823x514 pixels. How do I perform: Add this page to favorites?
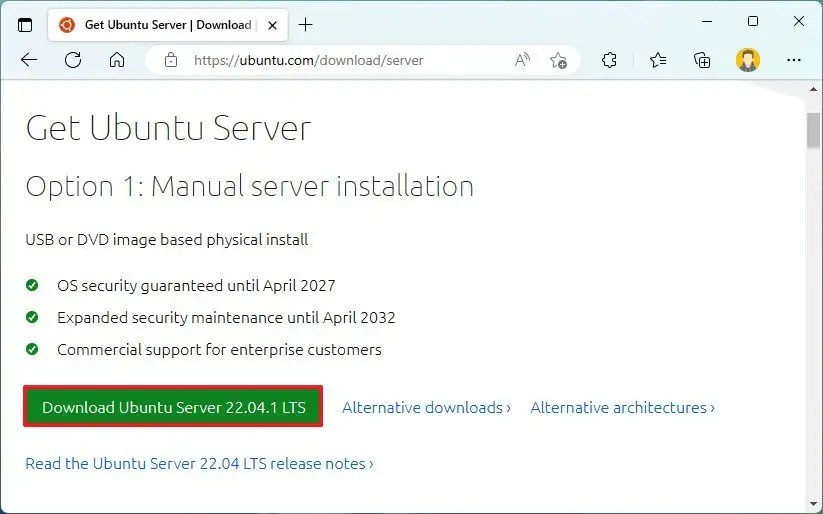(x=558, y=60)
